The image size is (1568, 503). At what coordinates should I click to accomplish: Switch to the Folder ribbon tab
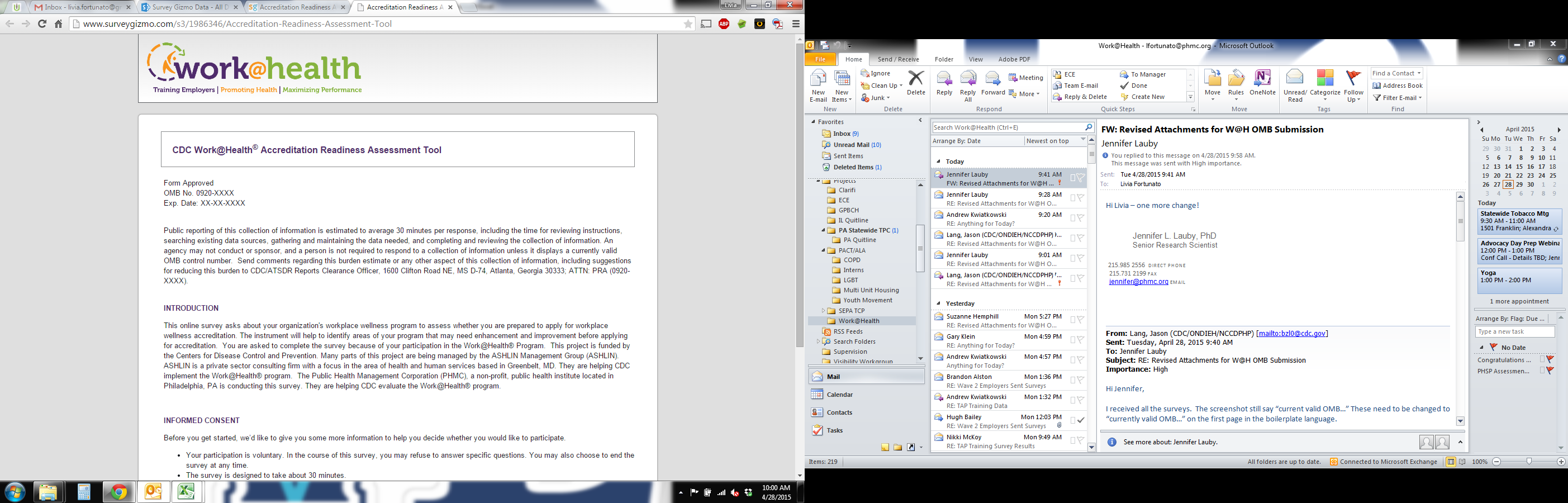943,59
